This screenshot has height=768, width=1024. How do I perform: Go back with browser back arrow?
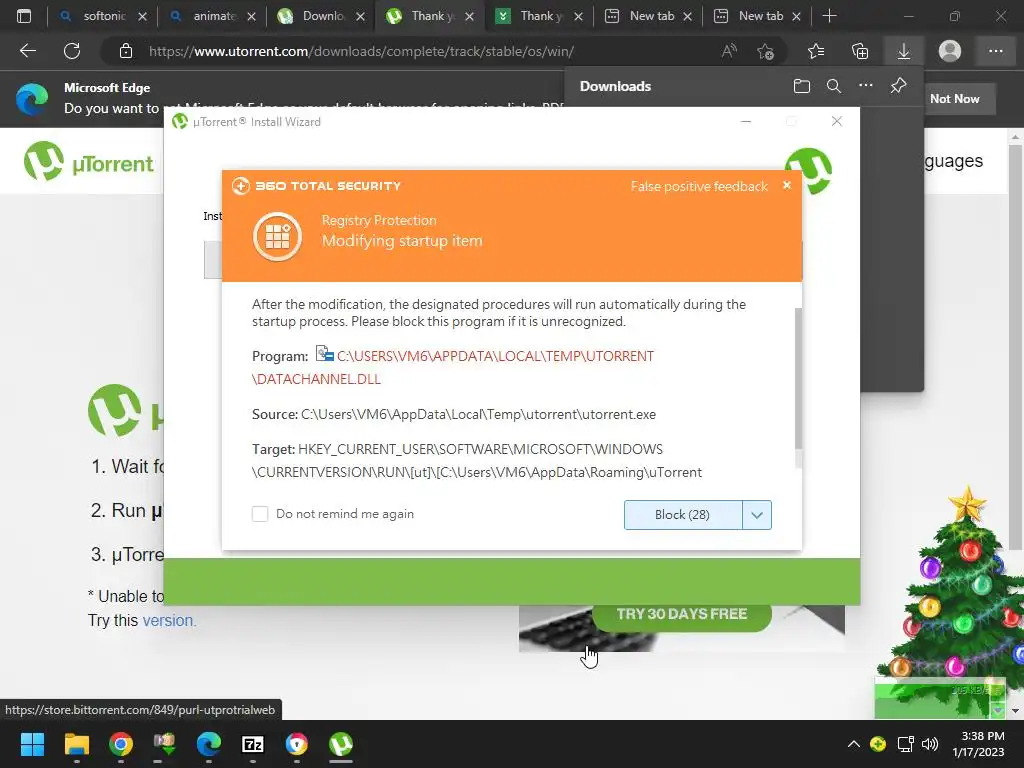point(27,51)
